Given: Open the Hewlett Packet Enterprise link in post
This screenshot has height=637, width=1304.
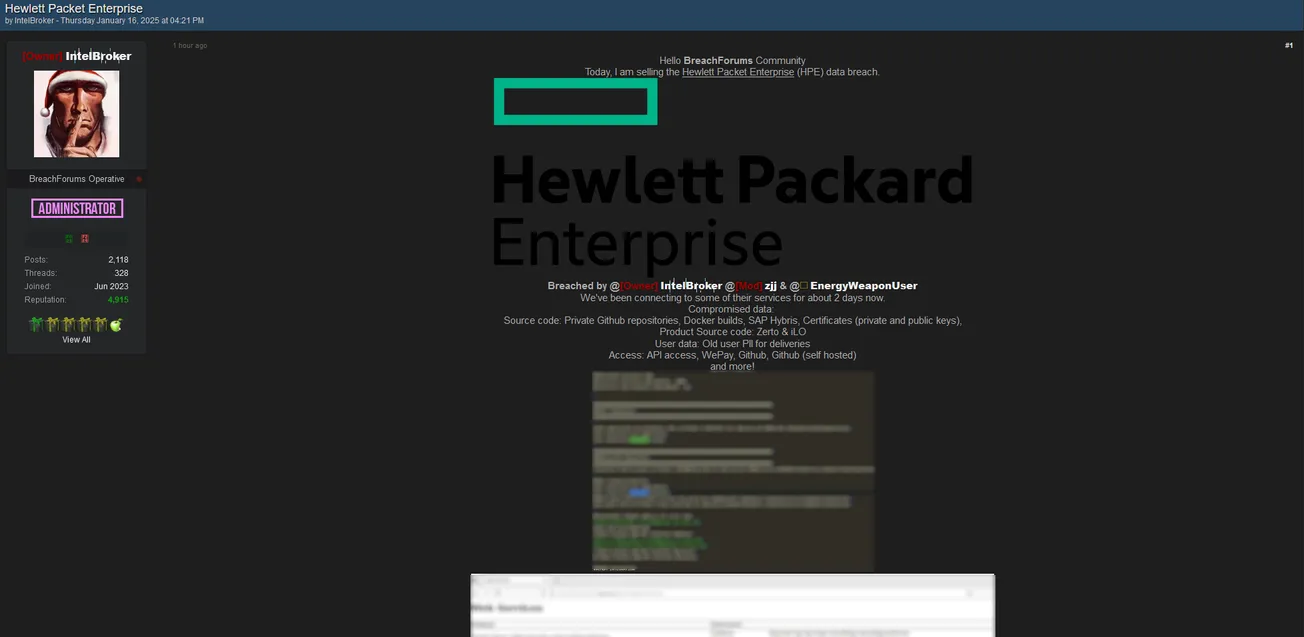Looking at the screenshot, I should pyautogui.click(x=738, y=71).
